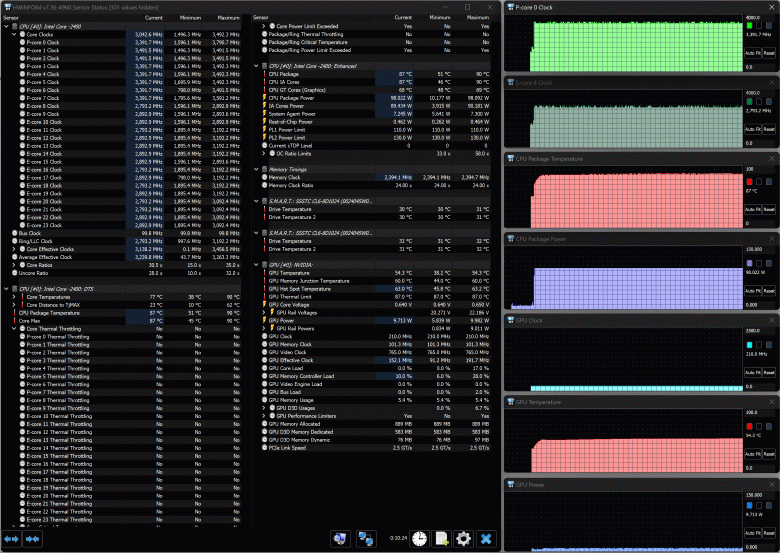Image resolution: width=780 pixels, height=553 pixels.
Task: Expand the Core Temperatures group
Action: (14, 297)
